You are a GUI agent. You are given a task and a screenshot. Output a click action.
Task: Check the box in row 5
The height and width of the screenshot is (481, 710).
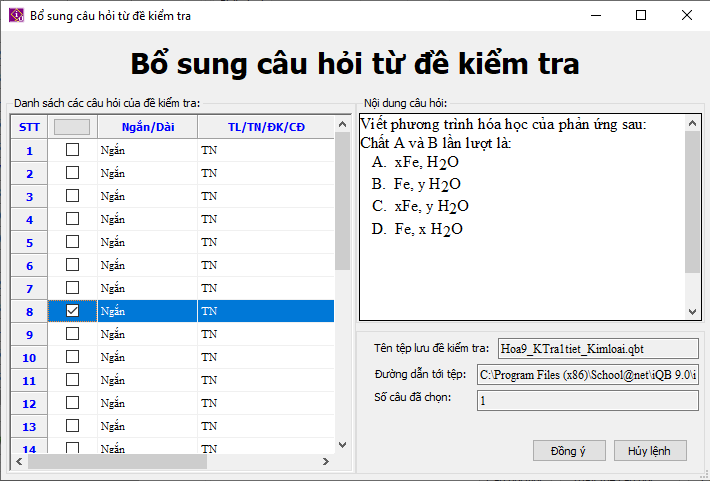[72, 241]
